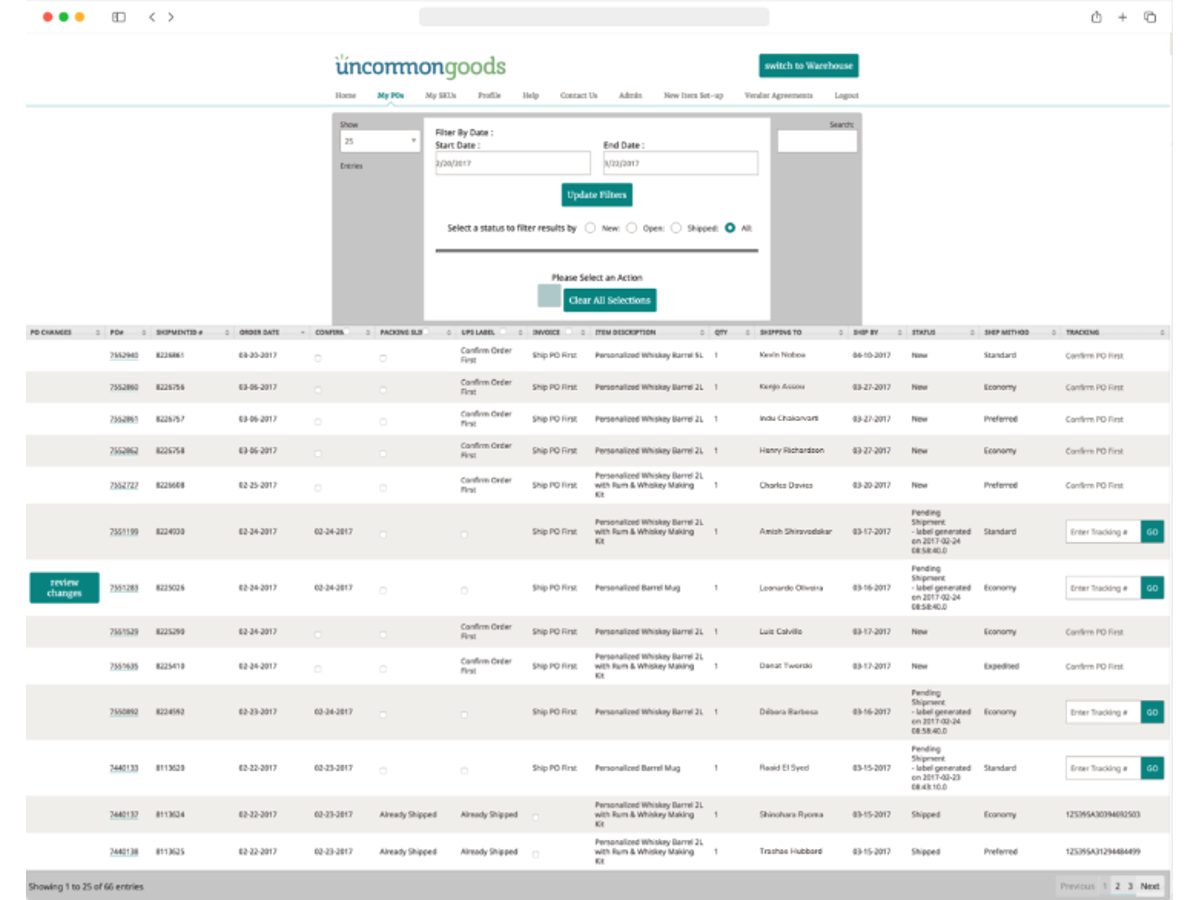Image resolution: width=1200 pixels, height=900 pixels.
Task: Sort table by Shipment ID column header
Action: click(x=192, y=332)
